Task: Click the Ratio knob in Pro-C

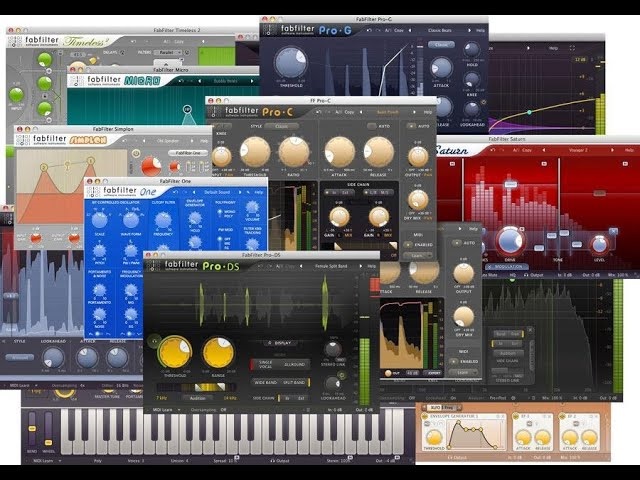Action: click(x=294, y=151)
